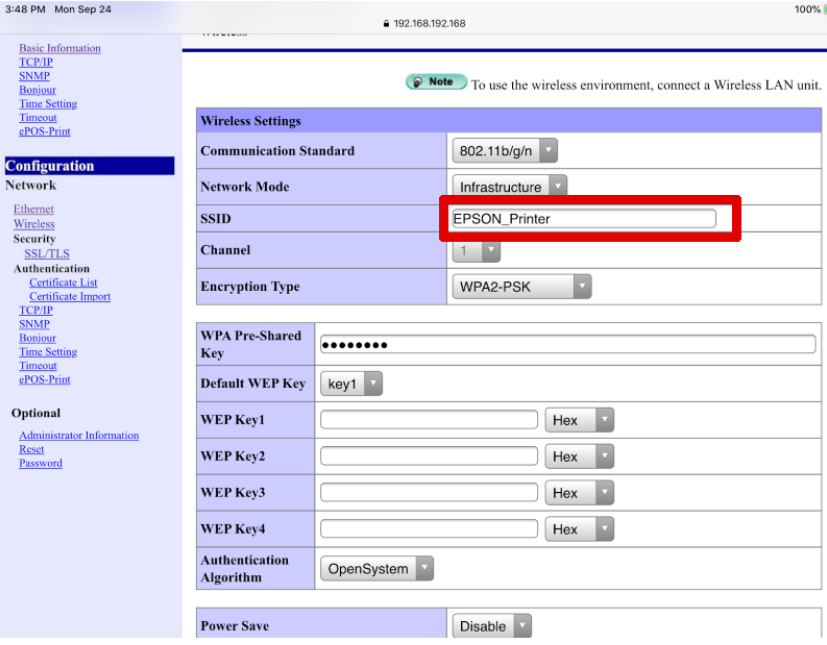Expand the Default WEP Key dropdown
Screen dimensions: 827x645
[351, 384]
